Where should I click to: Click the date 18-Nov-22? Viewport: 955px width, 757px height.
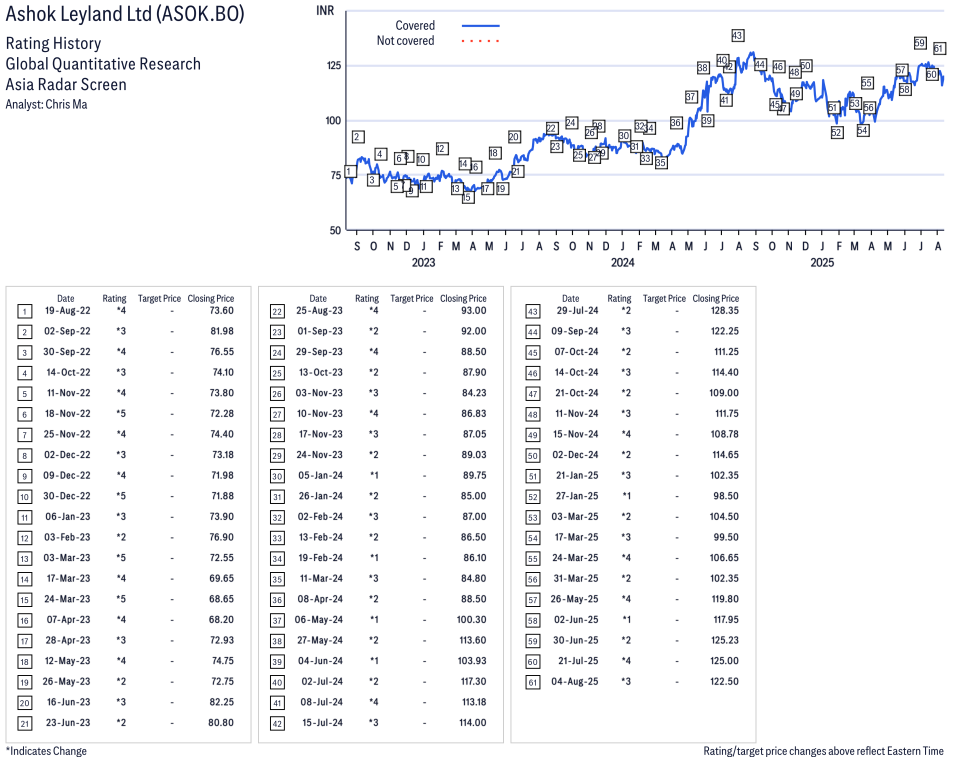tap(67, 414)
